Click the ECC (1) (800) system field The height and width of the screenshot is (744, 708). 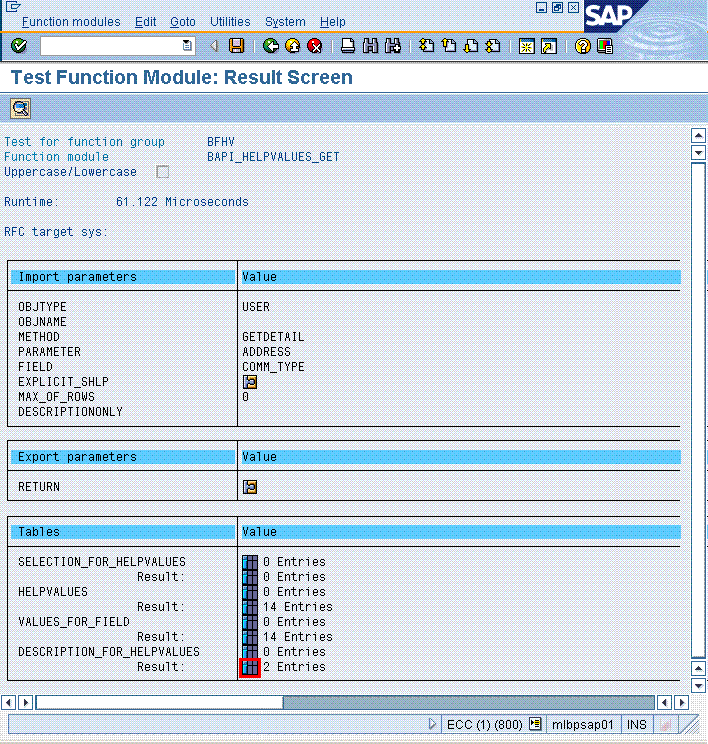[484, 725]
